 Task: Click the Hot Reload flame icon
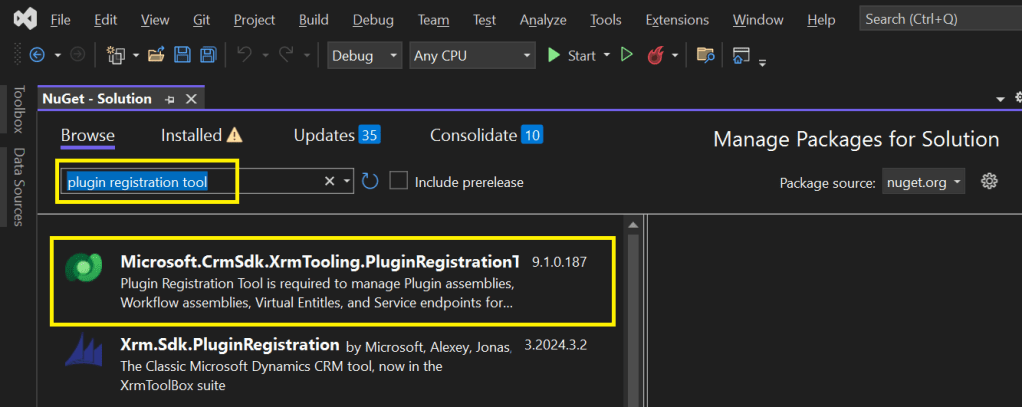pyautogui.click(x=653, y=55)
